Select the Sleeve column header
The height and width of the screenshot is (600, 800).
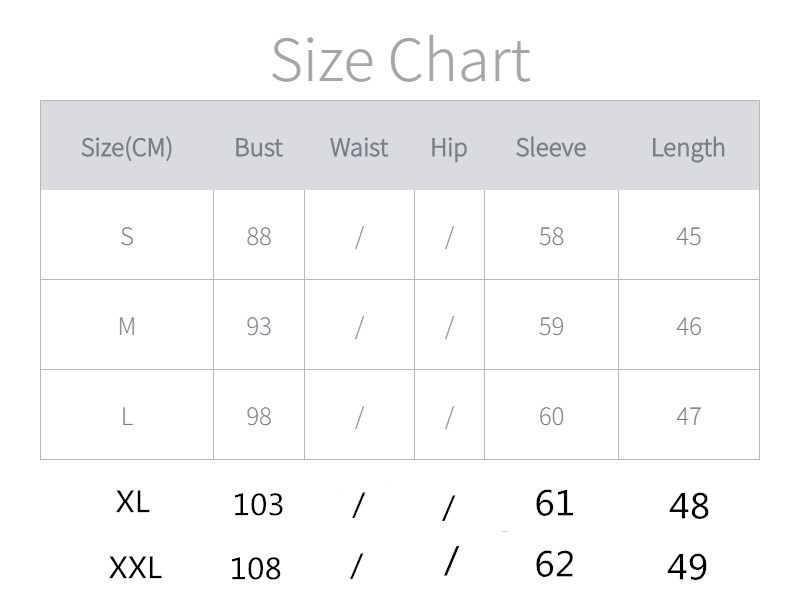click(x=551, y=148)
